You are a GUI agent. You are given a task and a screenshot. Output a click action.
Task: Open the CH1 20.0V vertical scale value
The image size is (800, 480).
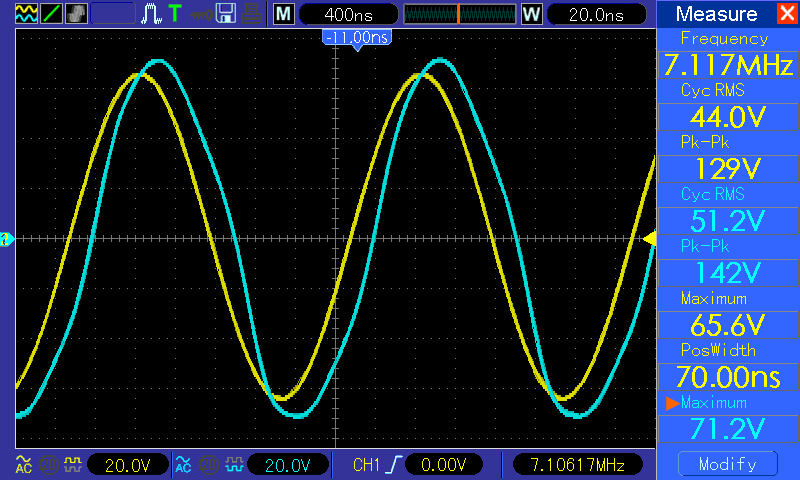point(127,464)
